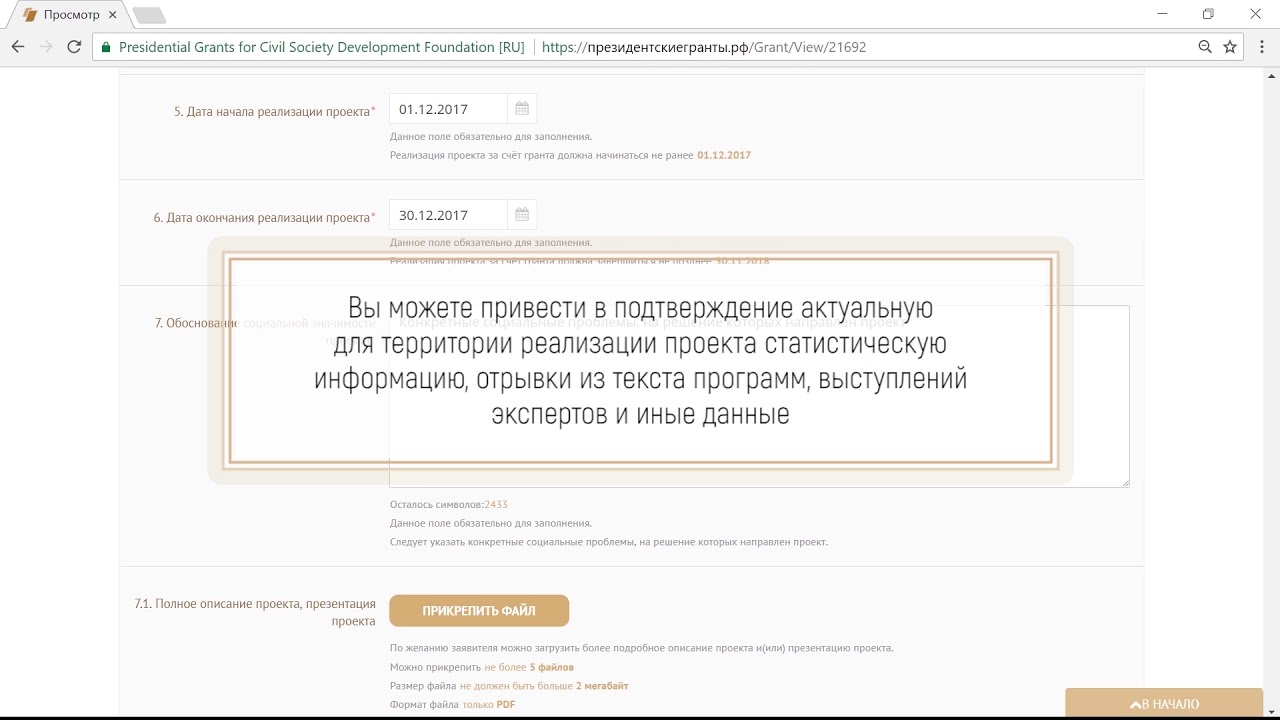This screenshot has height=720, width=1280.
Task: Click the text 'не должен быть больше 2 мегабайт'
Action: [544, 686]
